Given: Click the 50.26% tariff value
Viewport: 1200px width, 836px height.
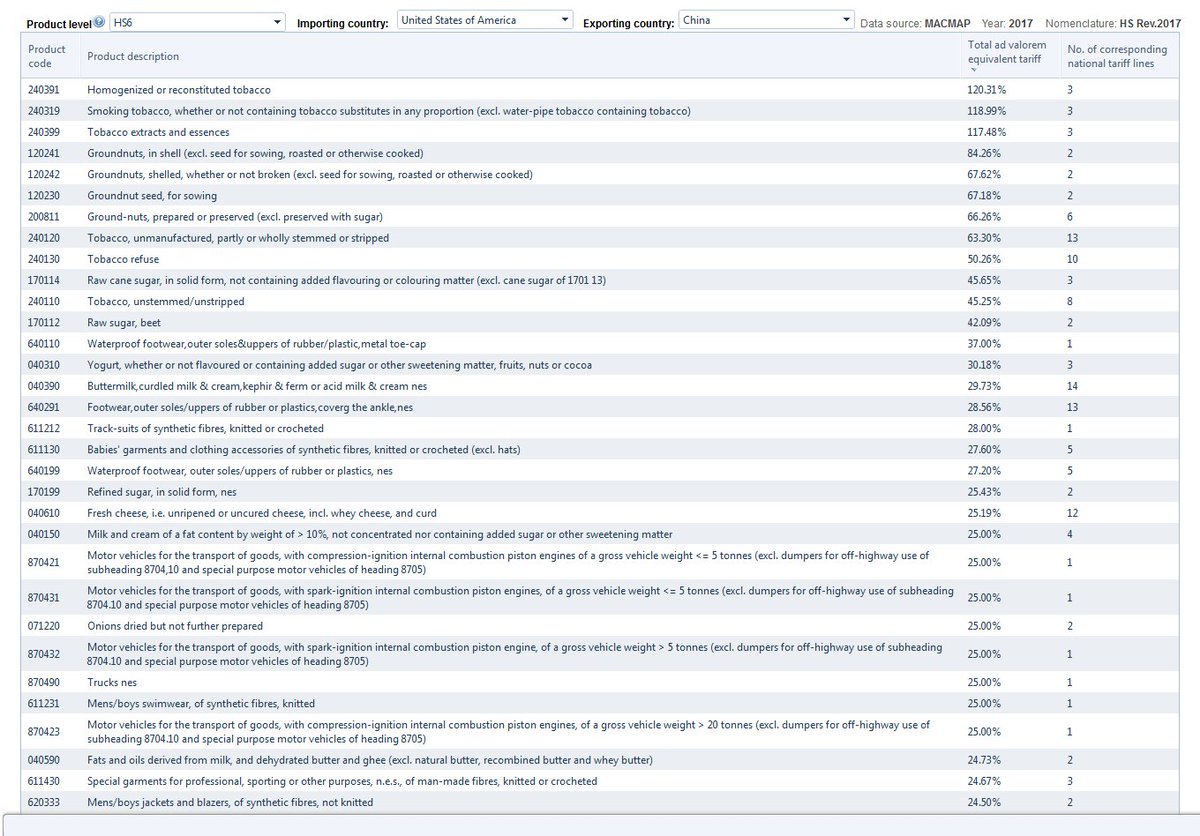Looking at the screenshot, I should click(x=984, y=259).
